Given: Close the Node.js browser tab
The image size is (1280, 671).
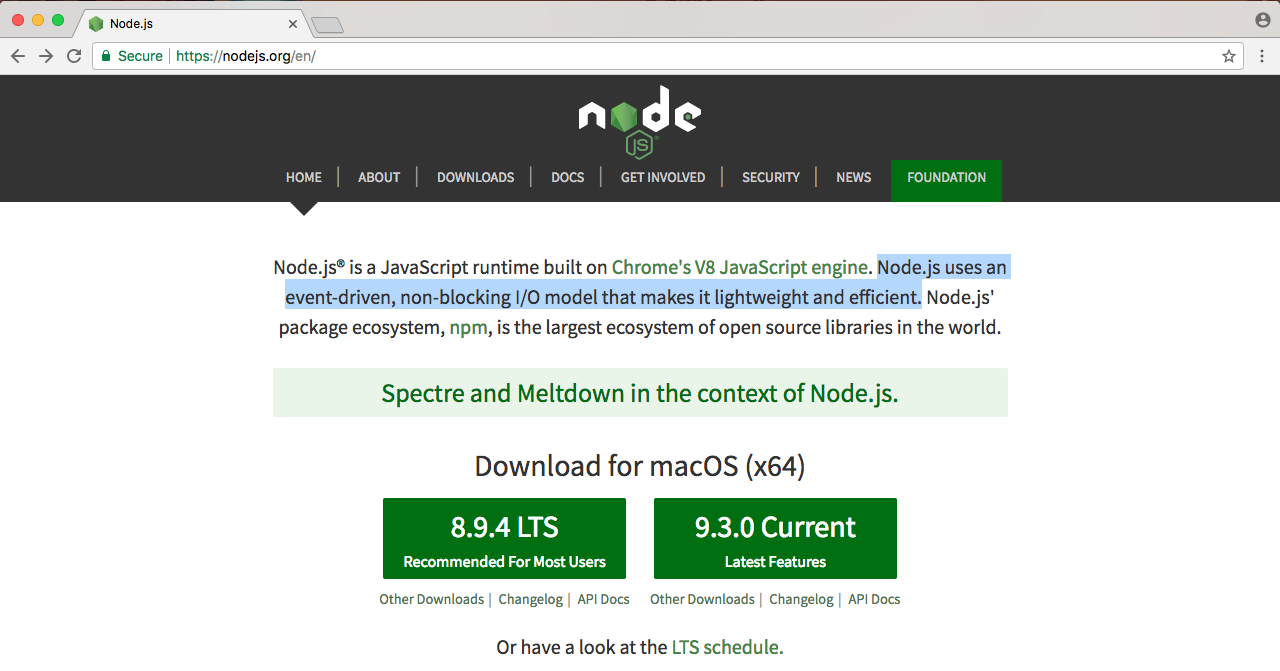Looking at the screenshot, I should tap(293, 23).
